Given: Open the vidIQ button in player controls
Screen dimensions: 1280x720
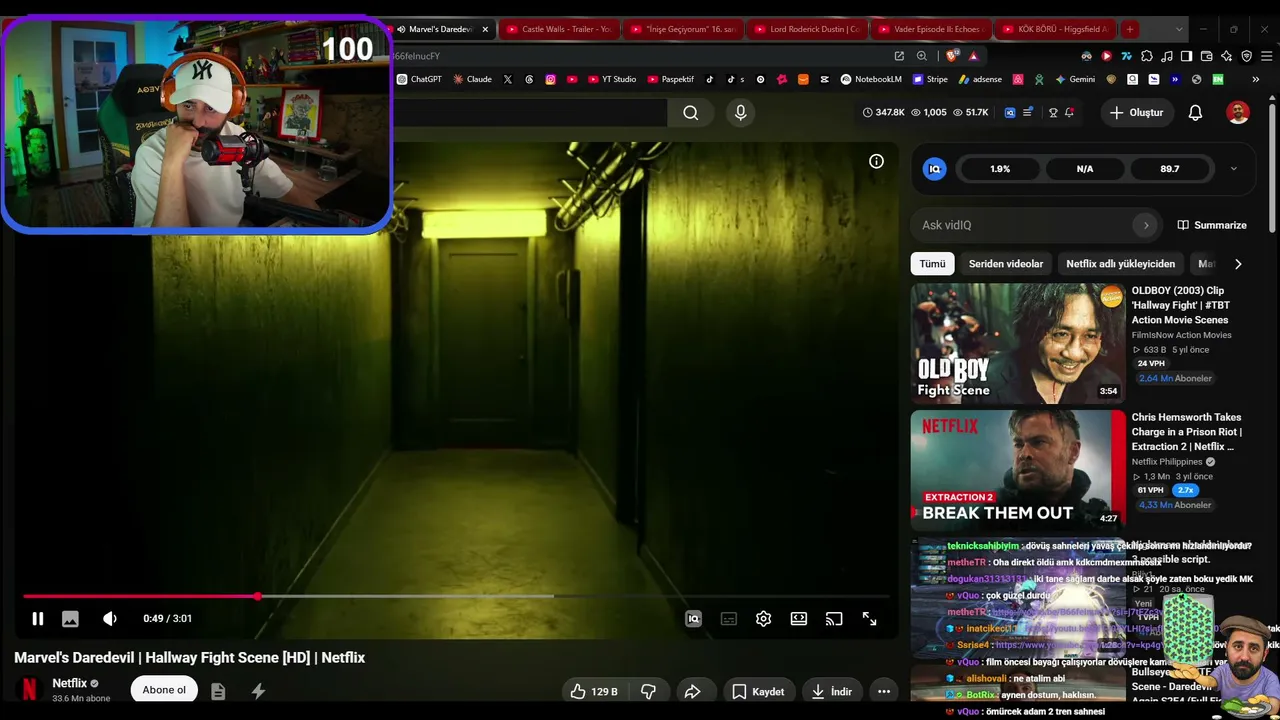Looking at the screenshot, I should pyautogui.click(x=693, y=619).
